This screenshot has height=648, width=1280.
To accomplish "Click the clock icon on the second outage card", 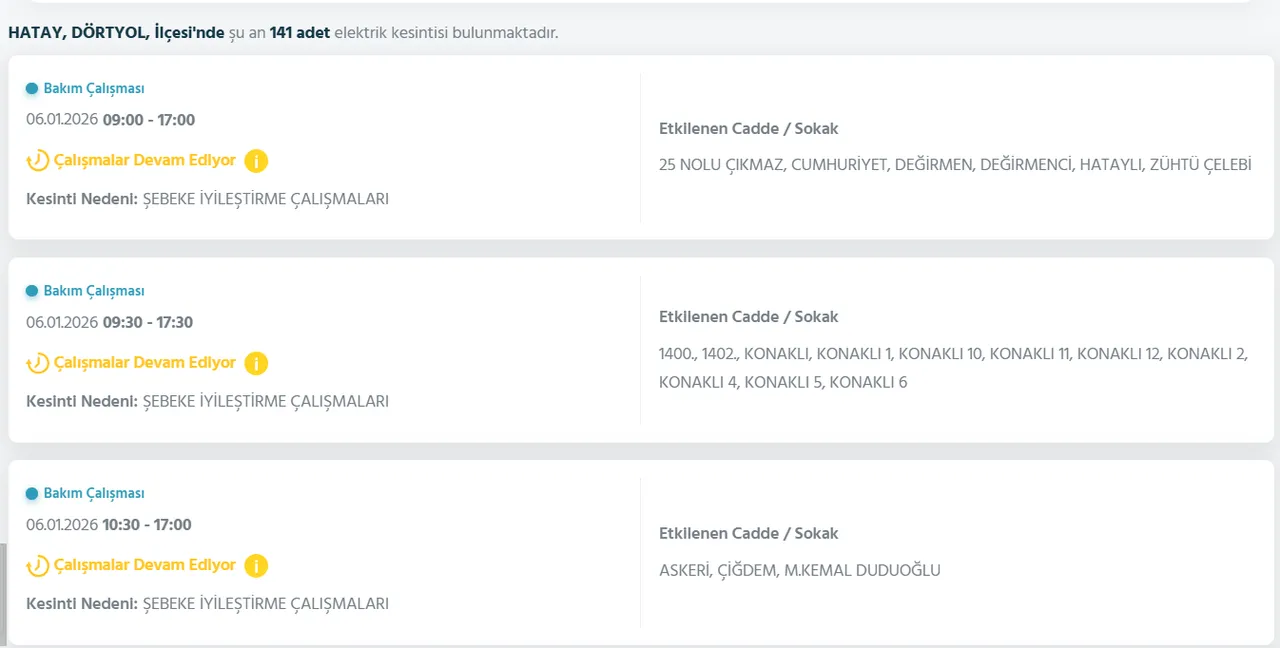I will coord(38,363).
